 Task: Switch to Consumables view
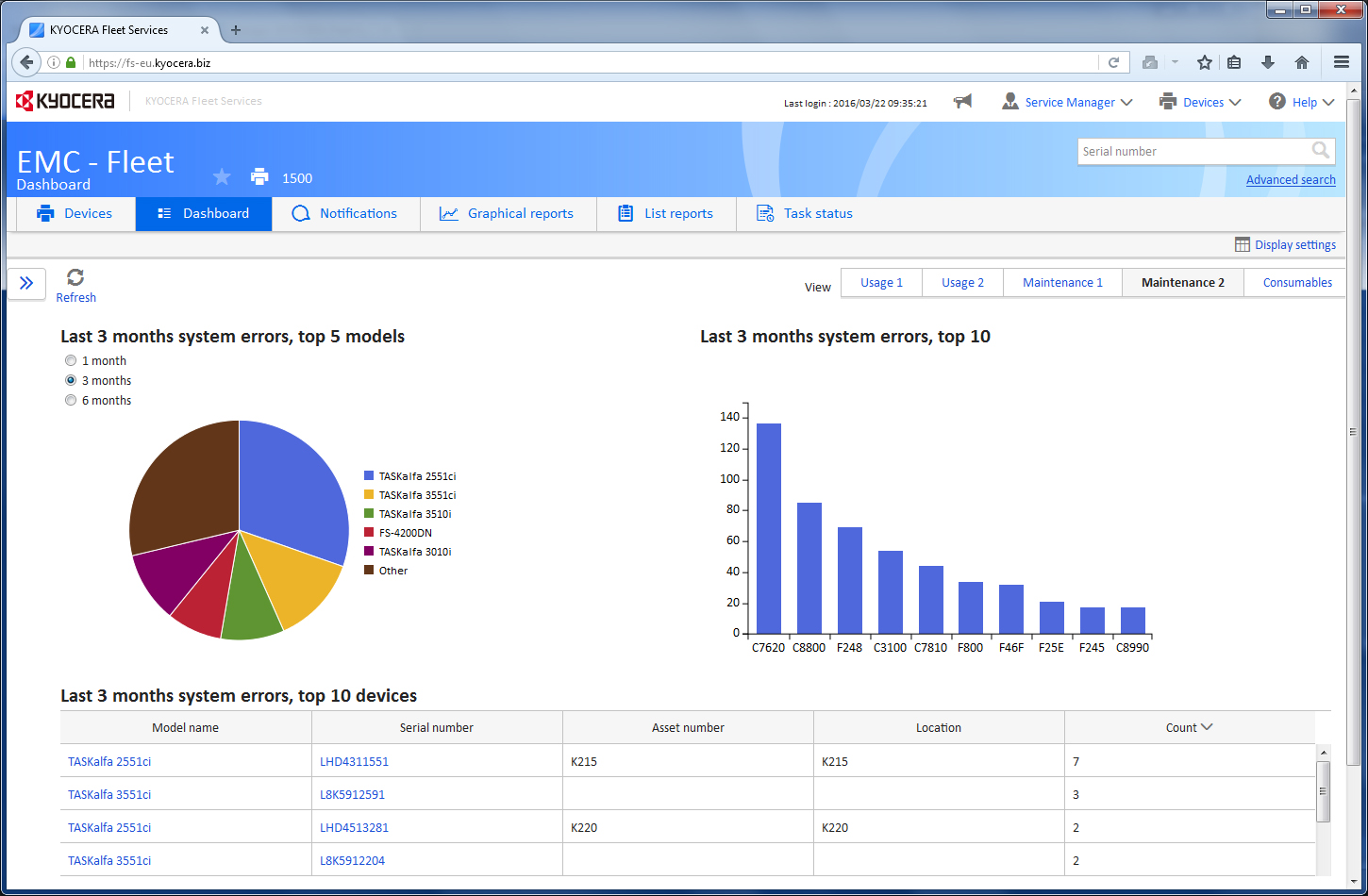pos(1297,282)
